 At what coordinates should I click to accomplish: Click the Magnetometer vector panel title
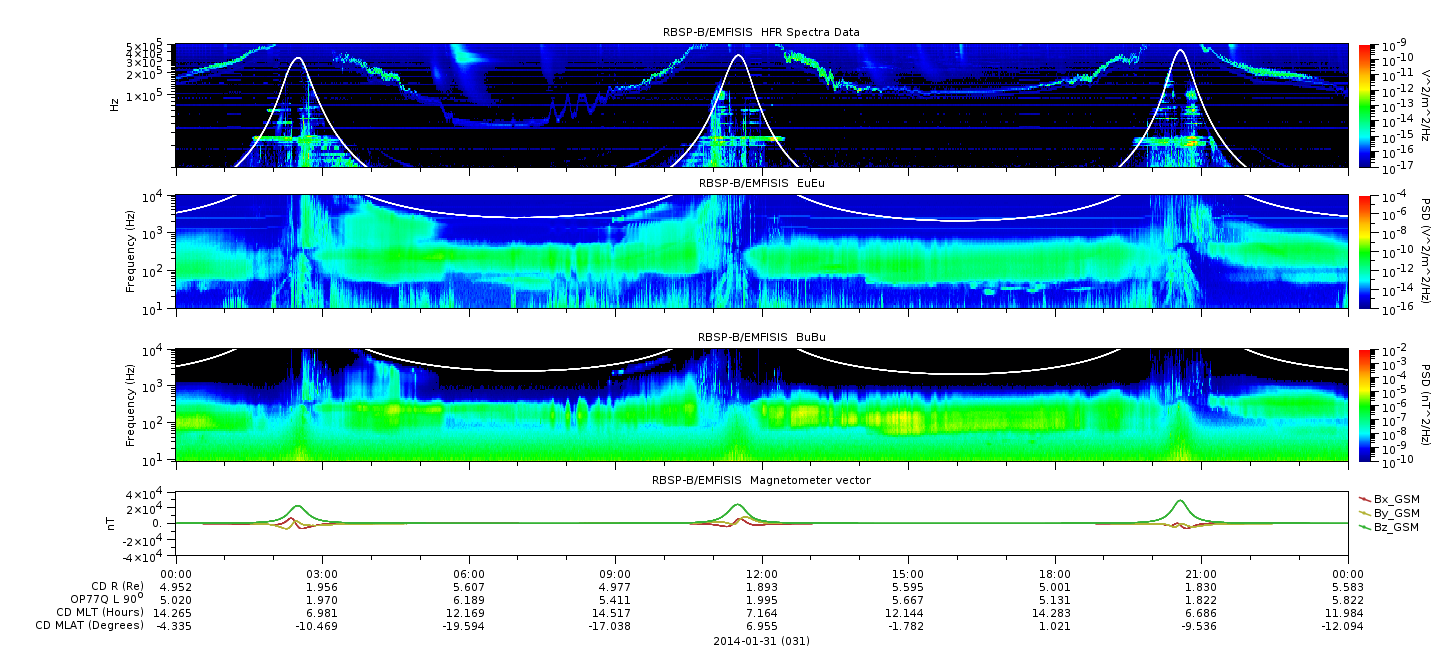pos(761,480)
